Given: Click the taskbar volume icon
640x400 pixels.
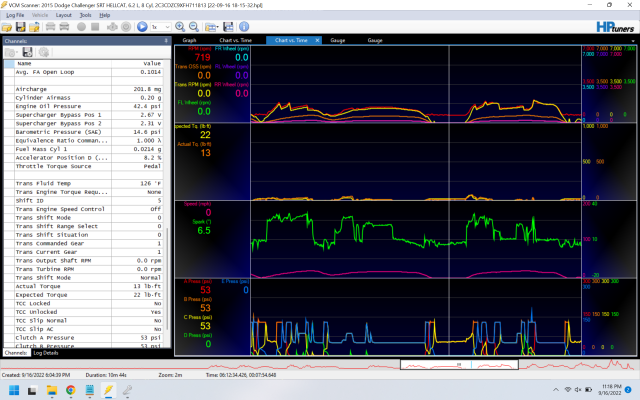Looking at the screenshot, I should click(x=578, y=390).
